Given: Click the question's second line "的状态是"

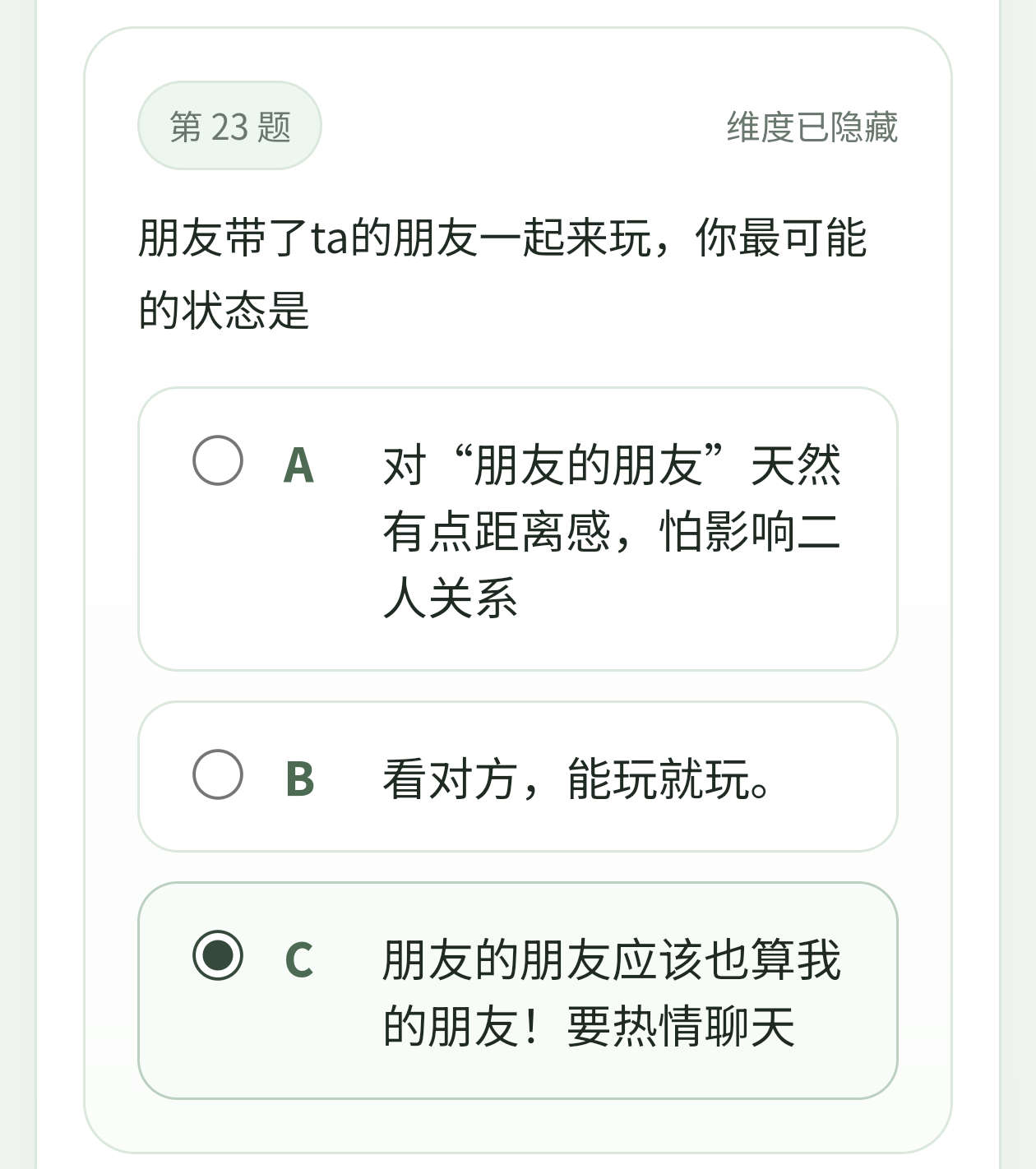Looking at the screenshot, I should (x=224, y=311).
